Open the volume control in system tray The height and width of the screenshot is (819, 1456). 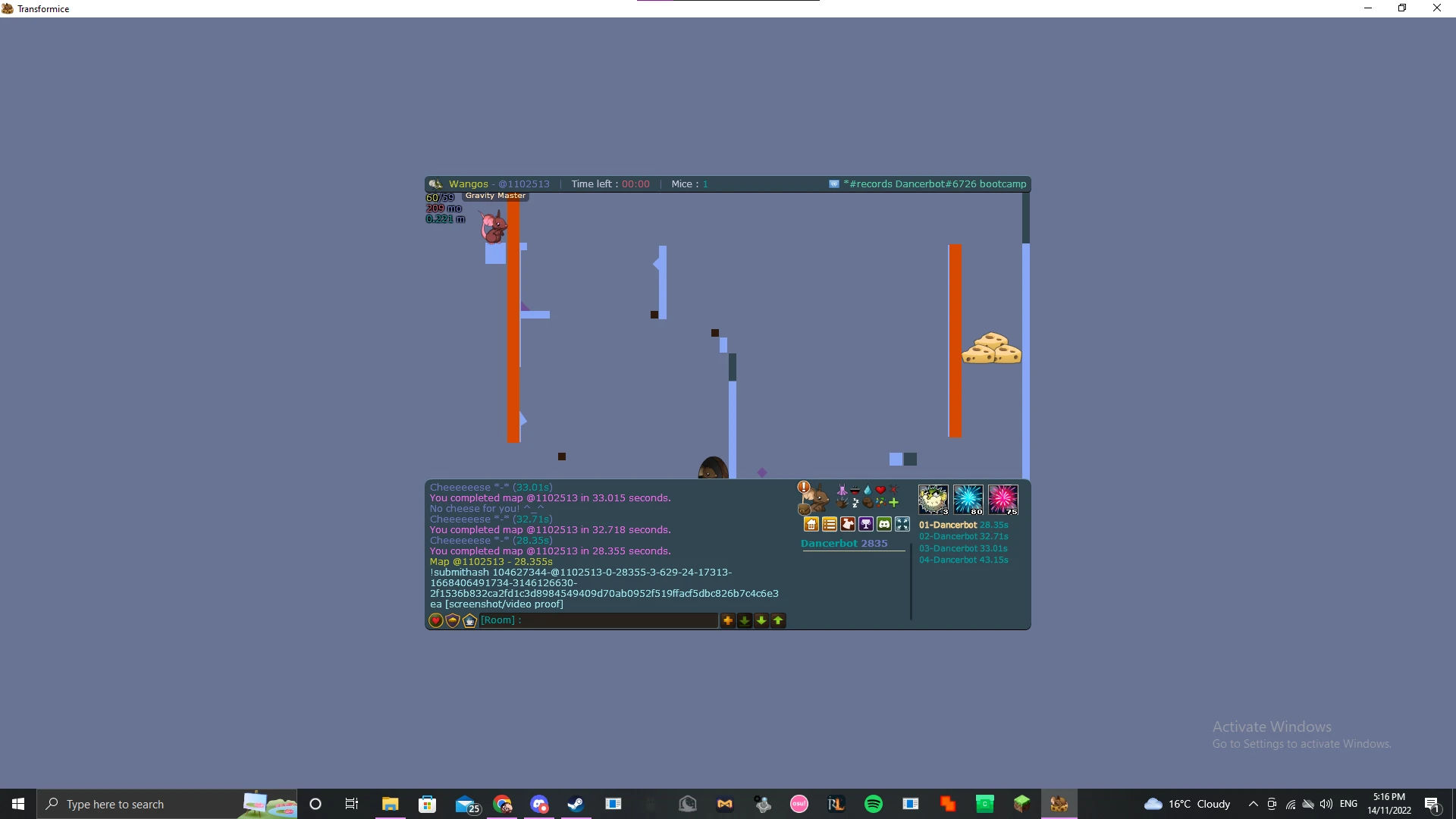tap(1326, 804)
